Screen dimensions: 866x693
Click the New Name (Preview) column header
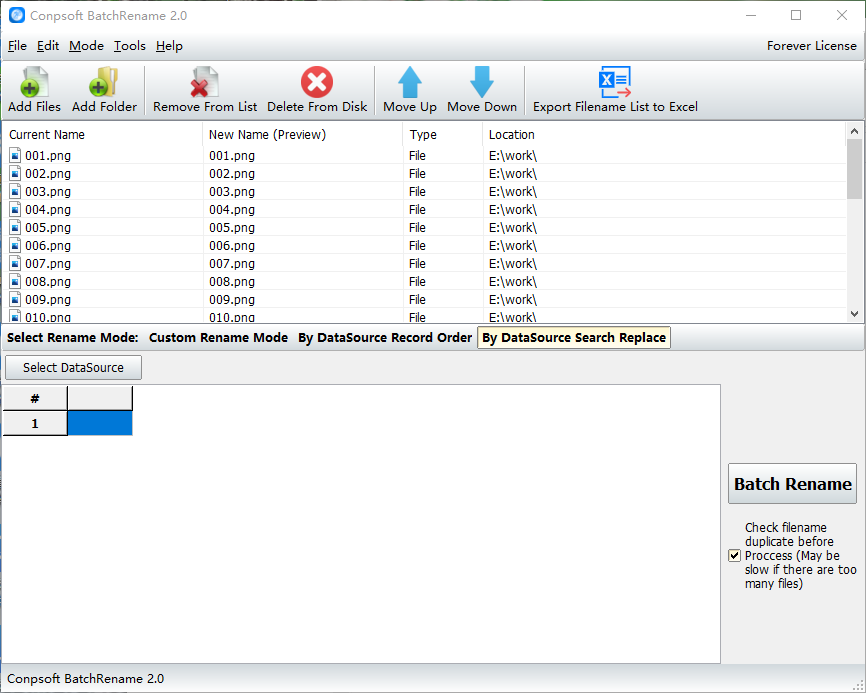pos(303,134)
